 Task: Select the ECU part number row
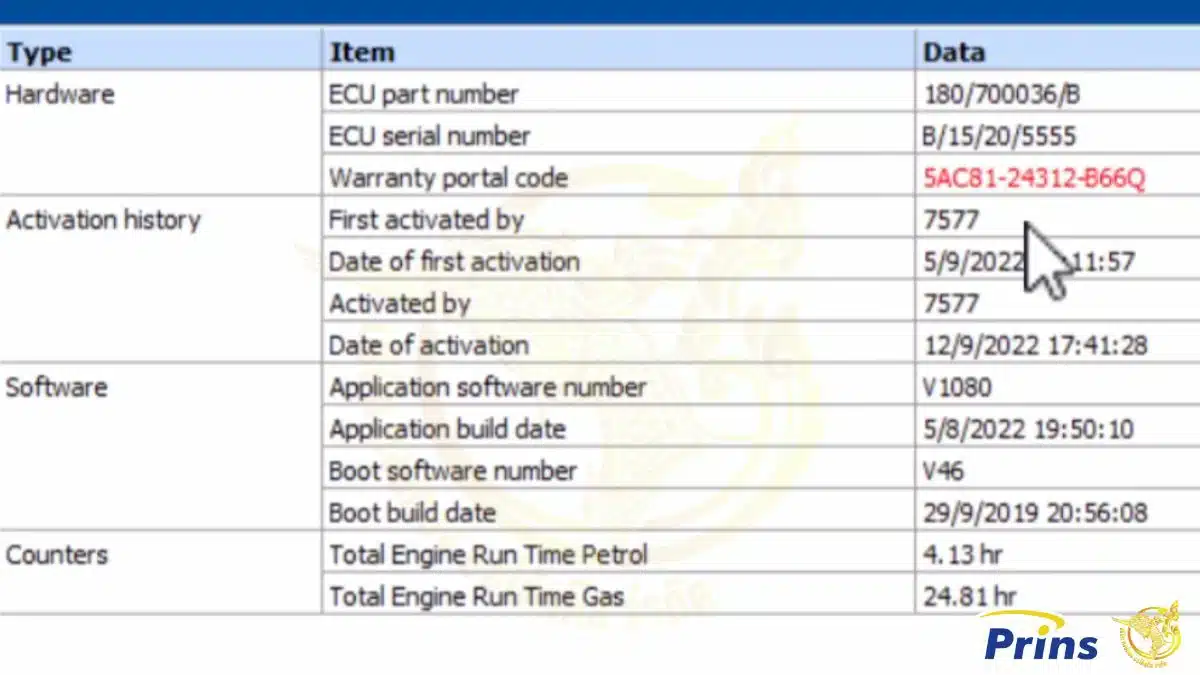click(760, 94)
